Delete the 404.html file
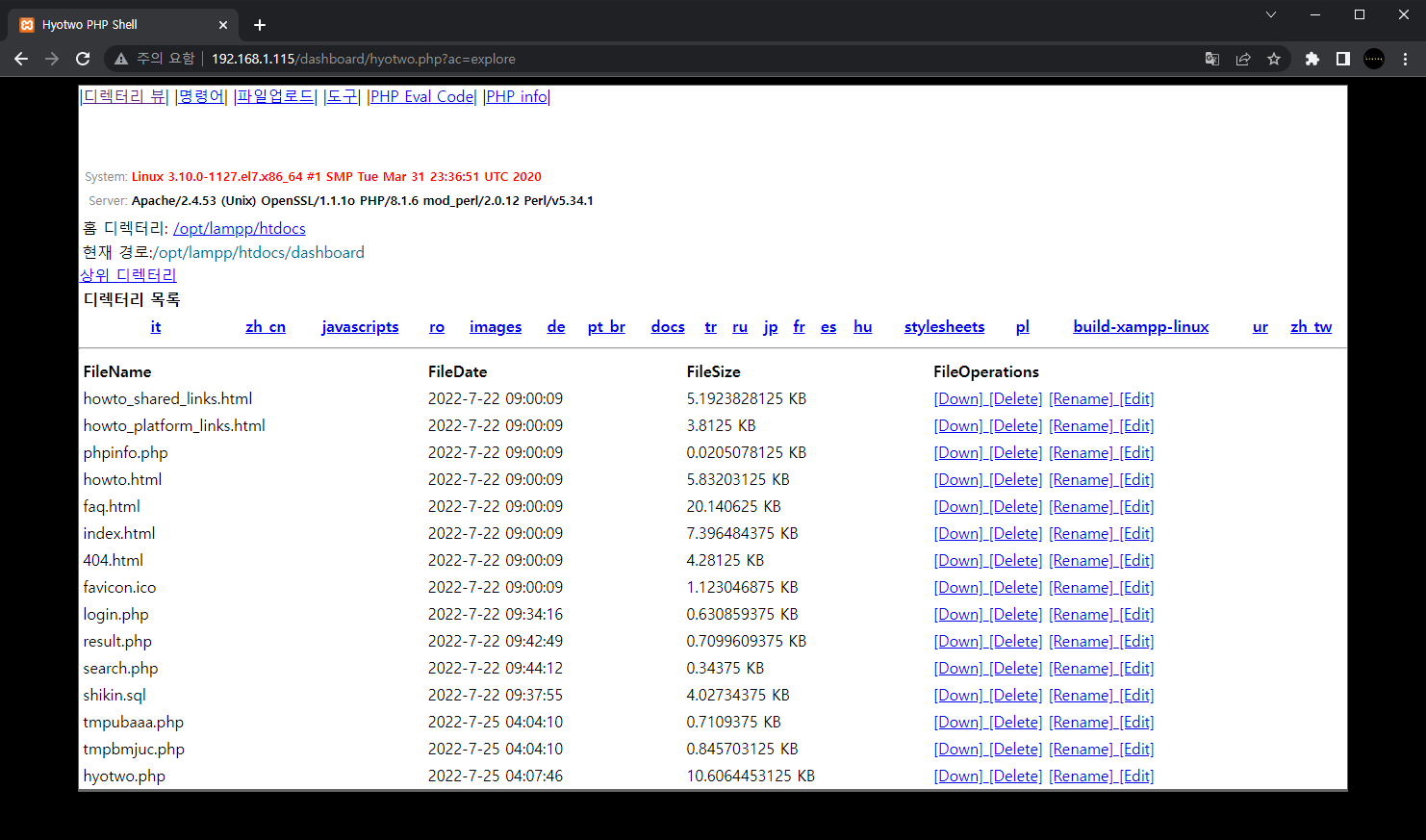This screenshot has width=1426, height=840. click(x=1016, y=560)
